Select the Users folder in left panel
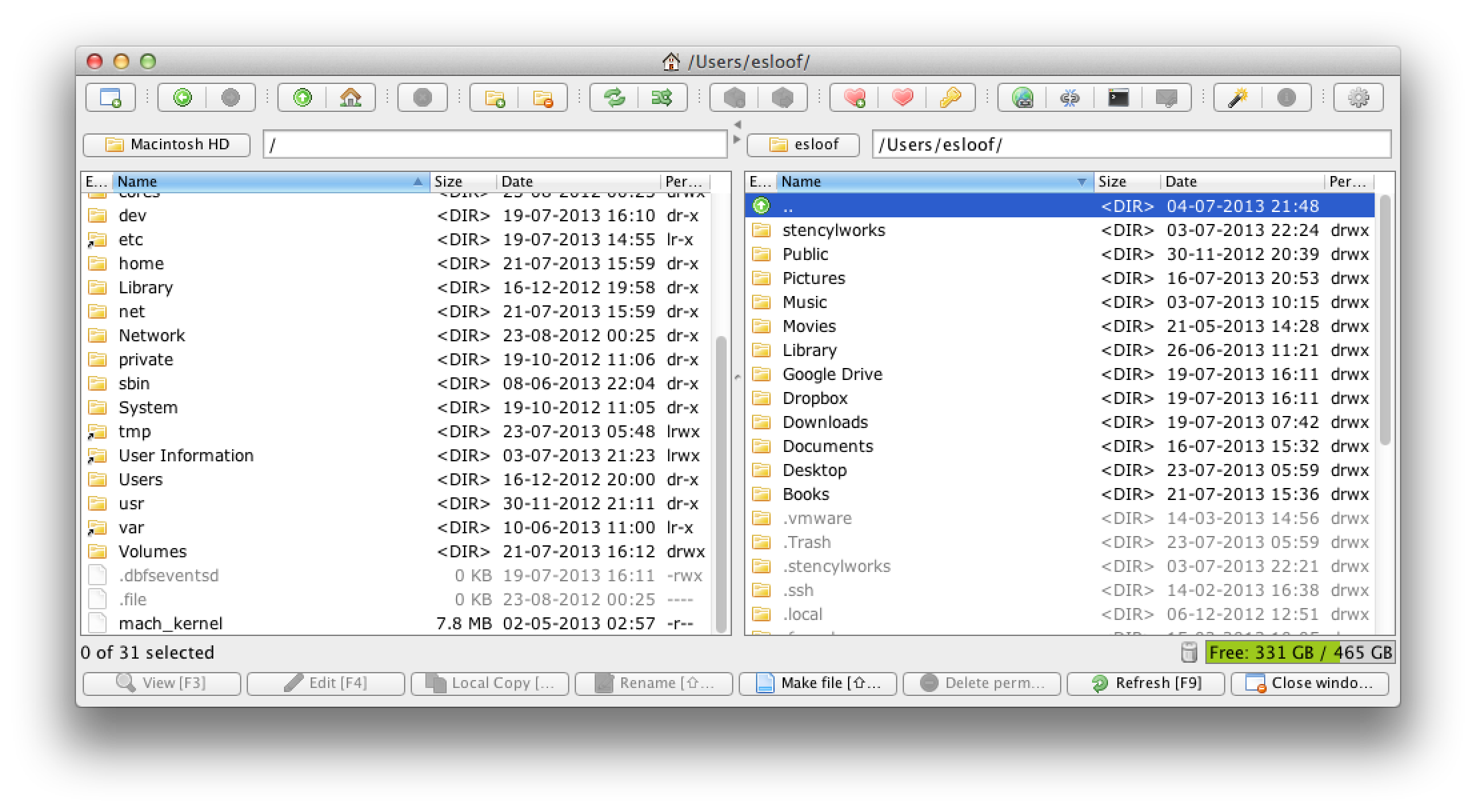 point(397,479)
